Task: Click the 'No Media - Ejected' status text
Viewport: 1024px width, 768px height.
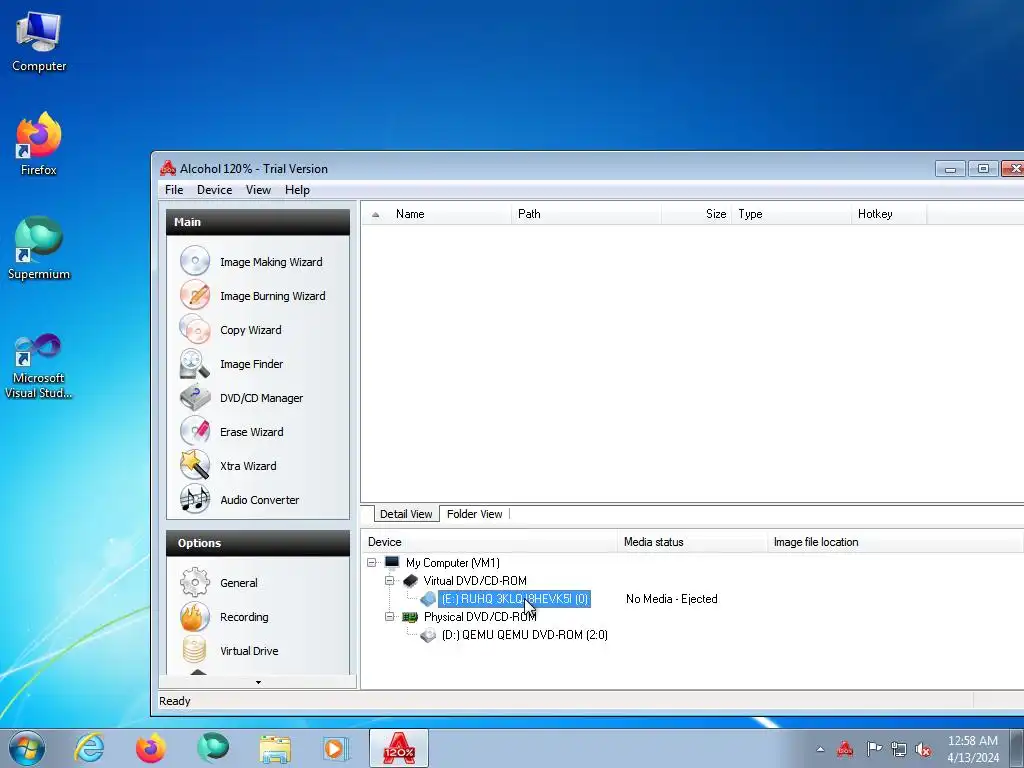Action: pos(671,599)
